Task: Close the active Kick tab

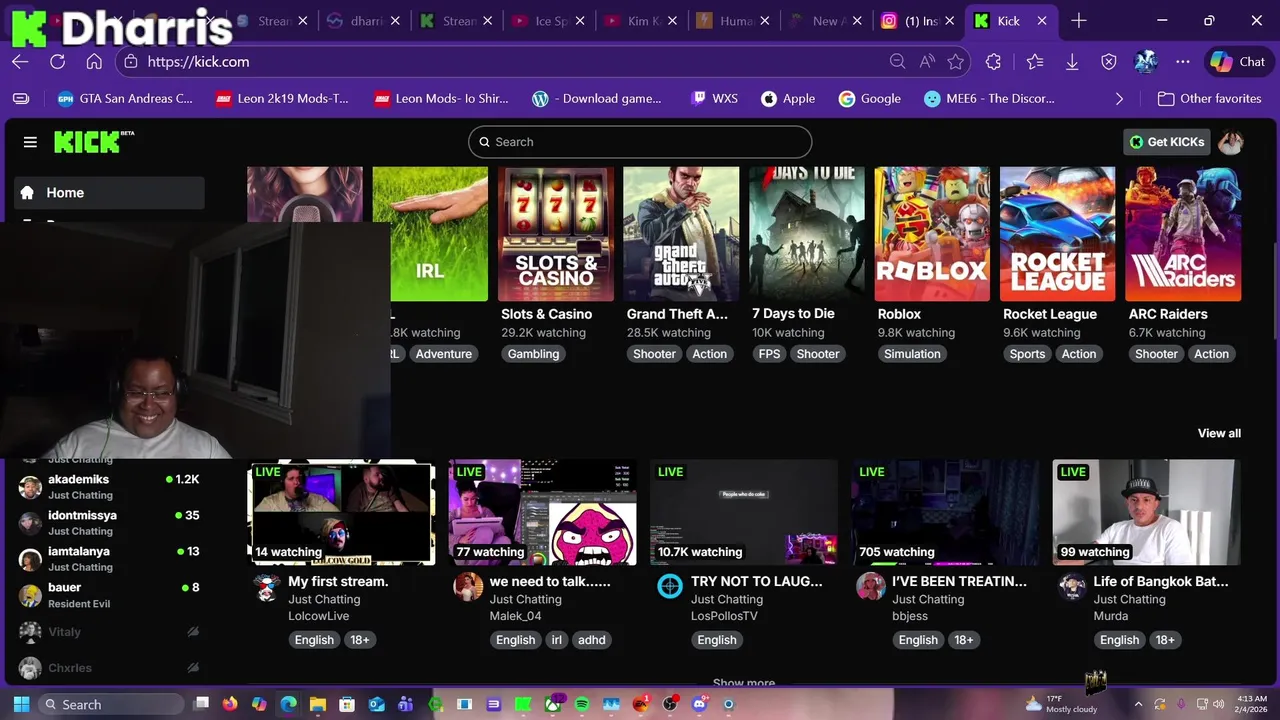Action: click(x=1042, y=21)
